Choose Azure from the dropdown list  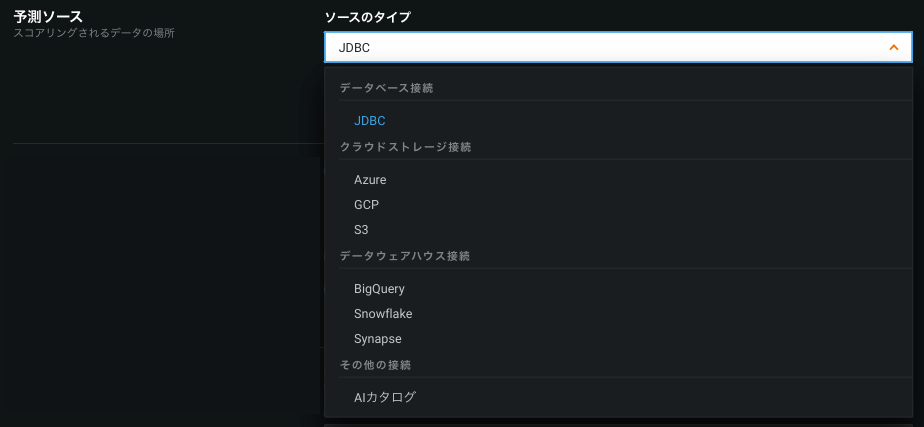click(x=370, y=180)
